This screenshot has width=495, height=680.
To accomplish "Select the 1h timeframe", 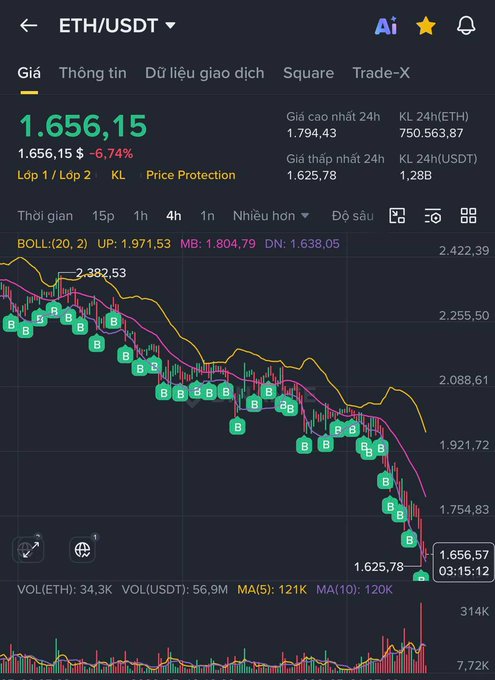I will 141,216.
